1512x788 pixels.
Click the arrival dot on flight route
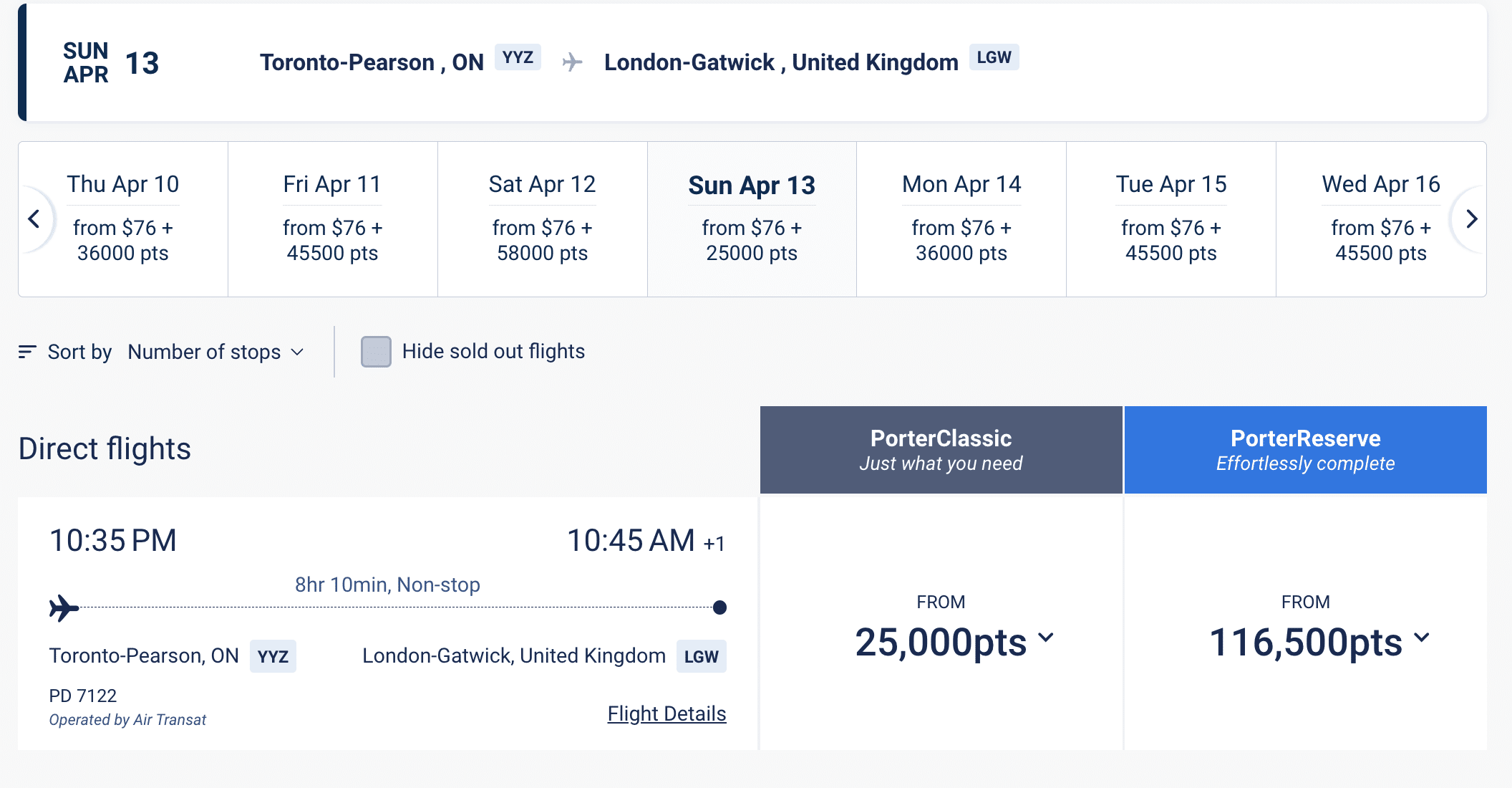(x=720, y=608)
